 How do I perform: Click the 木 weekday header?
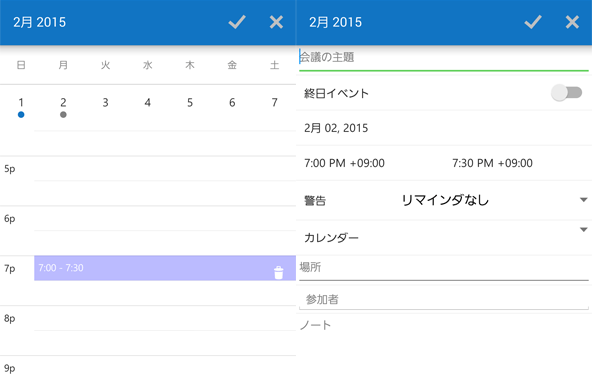(190, 65)
